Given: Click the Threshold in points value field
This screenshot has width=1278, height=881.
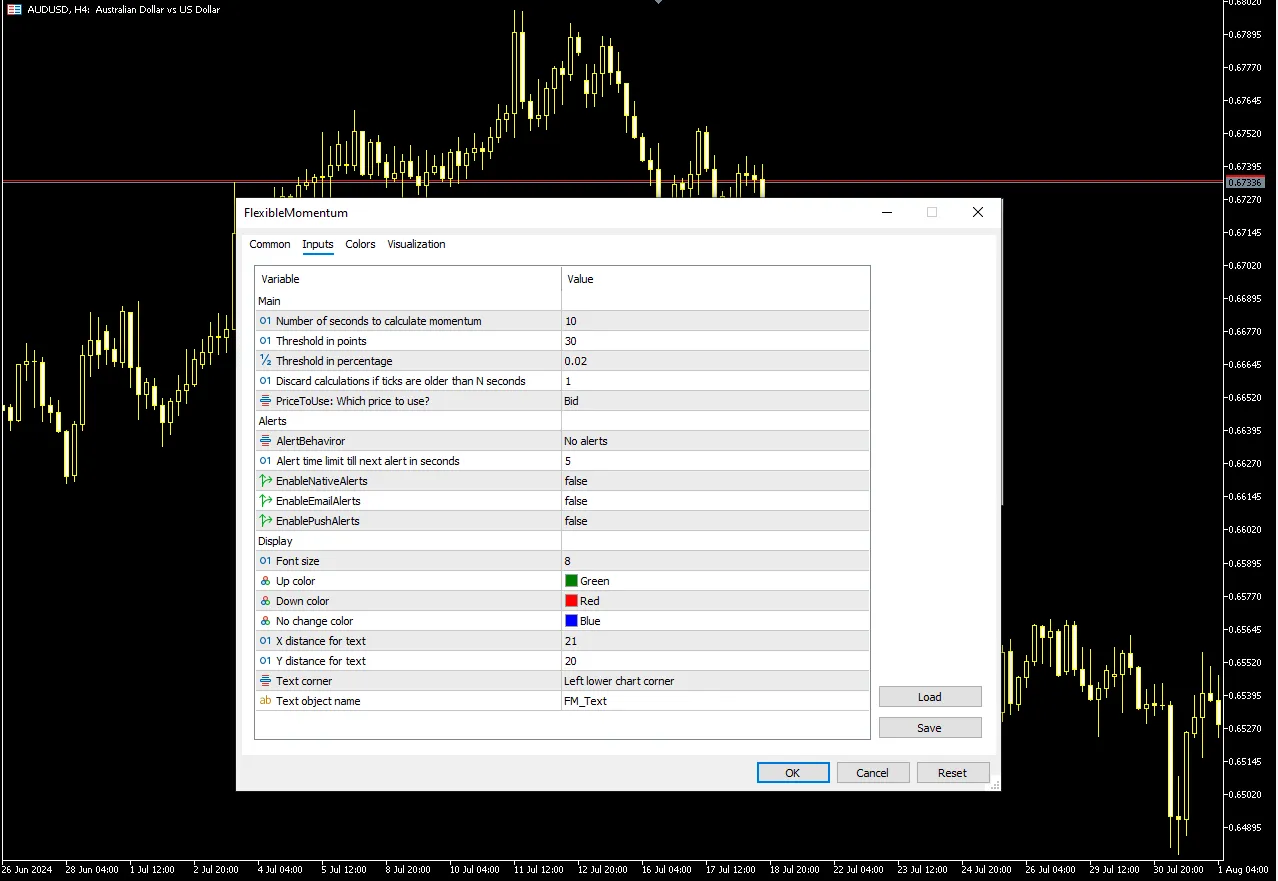Looking at the screenshot, I should [x=714, y=341].
